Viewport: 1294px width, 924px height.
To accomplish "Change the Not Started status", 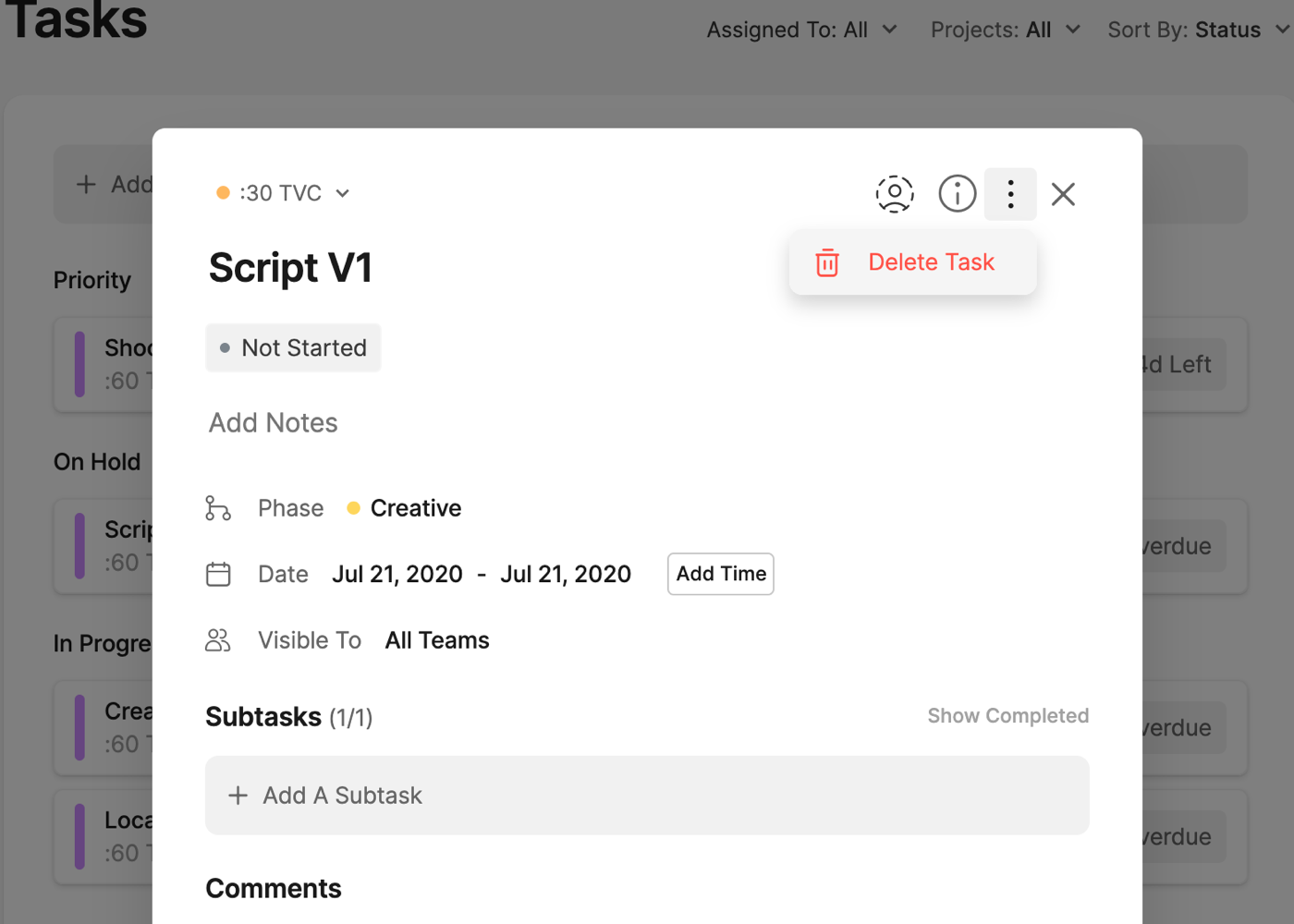I will [x=293, y=348].
